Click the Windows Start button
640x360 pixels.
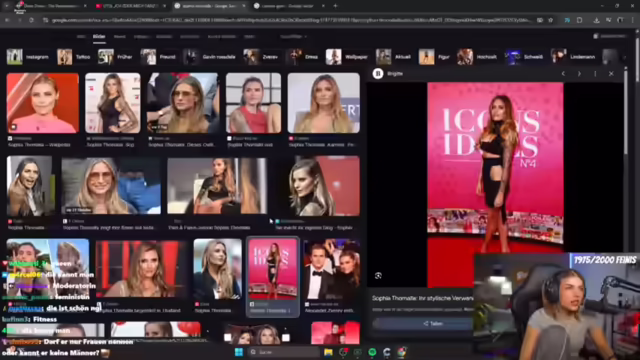239,352
